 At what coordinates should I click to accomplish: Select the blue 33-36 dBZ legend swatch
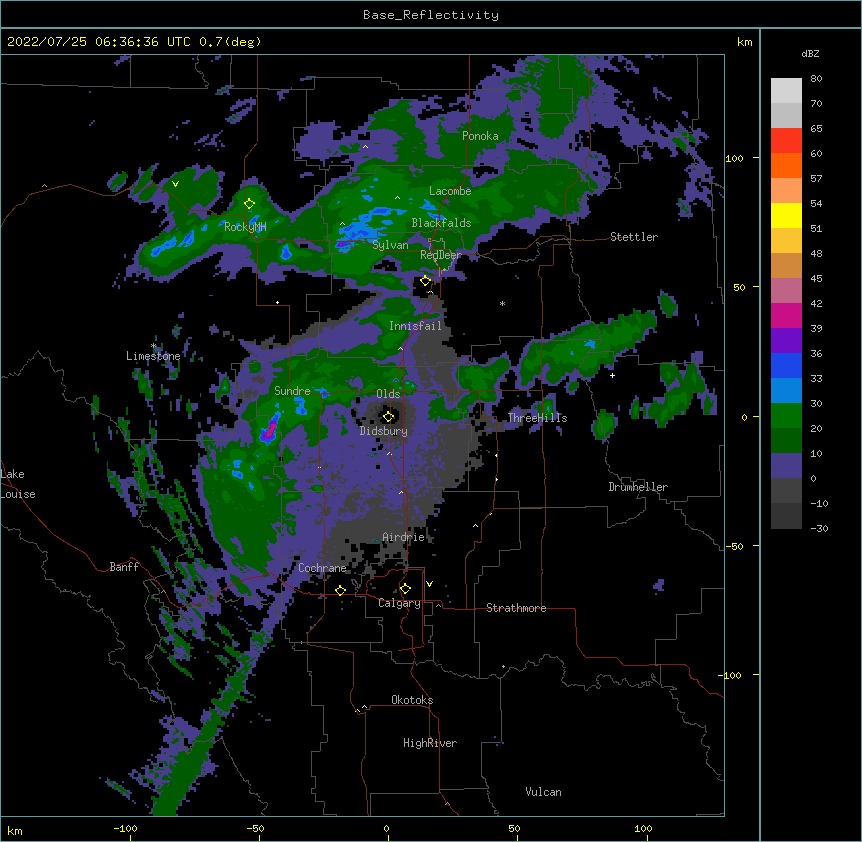point(786,365)
